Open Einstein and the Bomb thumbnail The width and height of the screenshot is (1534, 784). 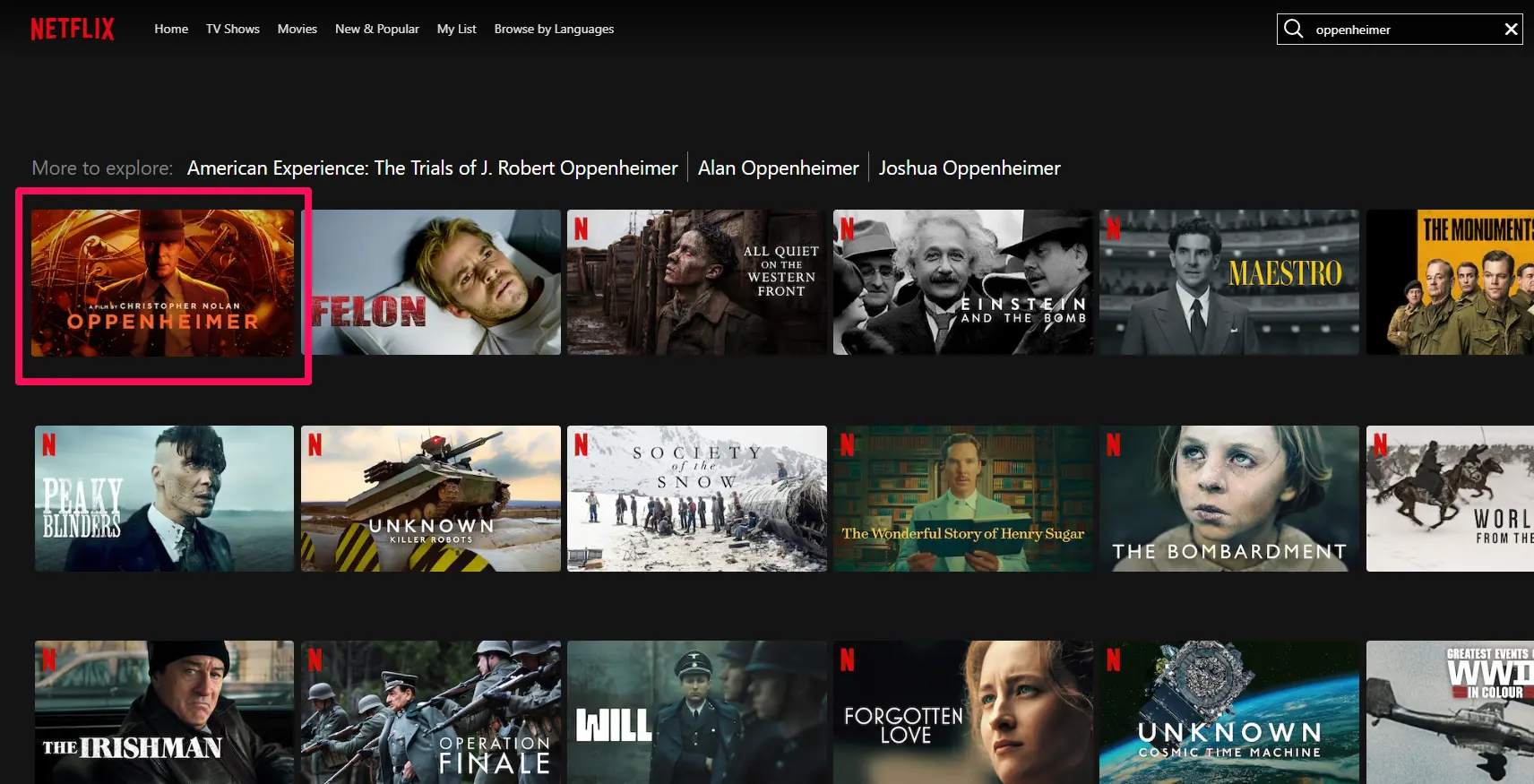coord(963,282)
